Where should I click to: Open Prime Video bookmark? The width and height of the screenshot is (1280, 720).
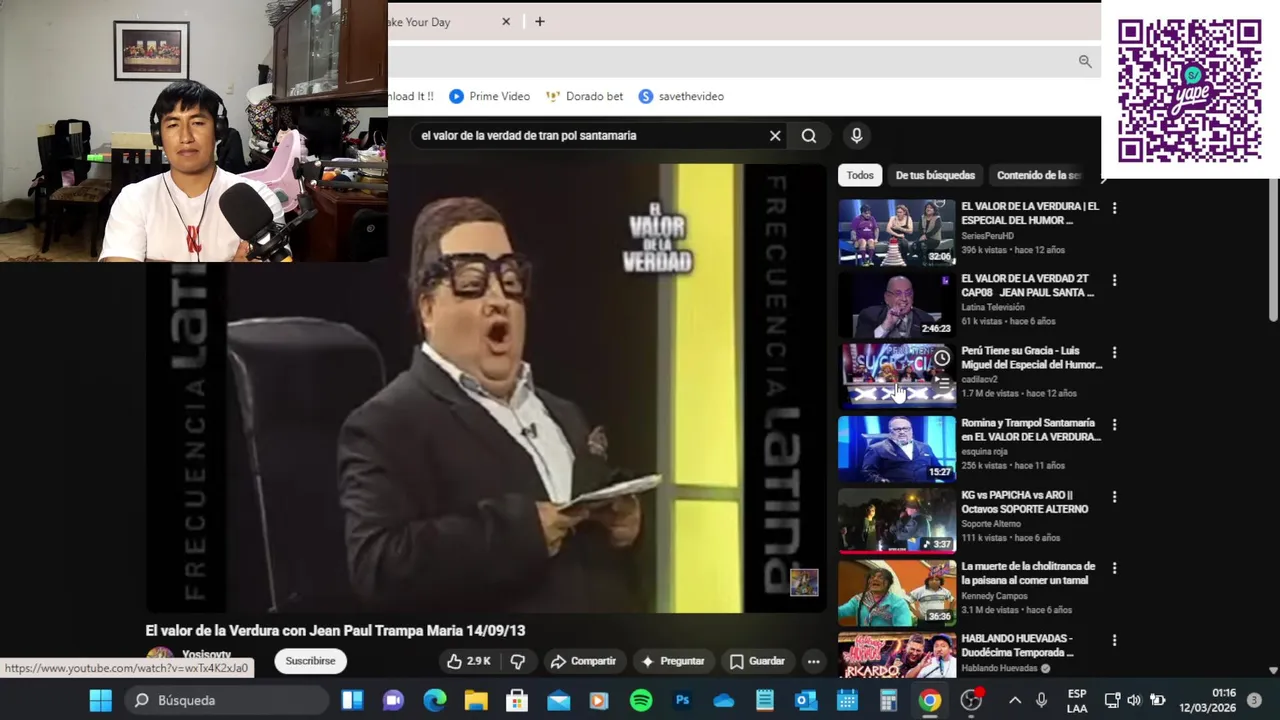pos(489,96)
